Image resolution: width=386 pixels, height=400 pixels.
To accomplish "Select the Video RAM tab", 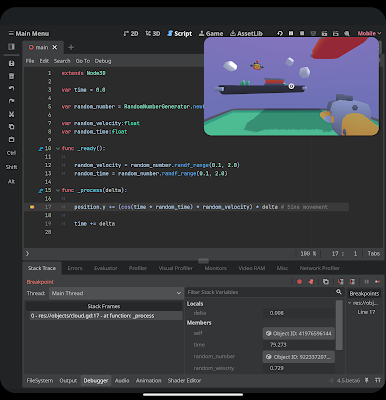I will pos(252,268).
